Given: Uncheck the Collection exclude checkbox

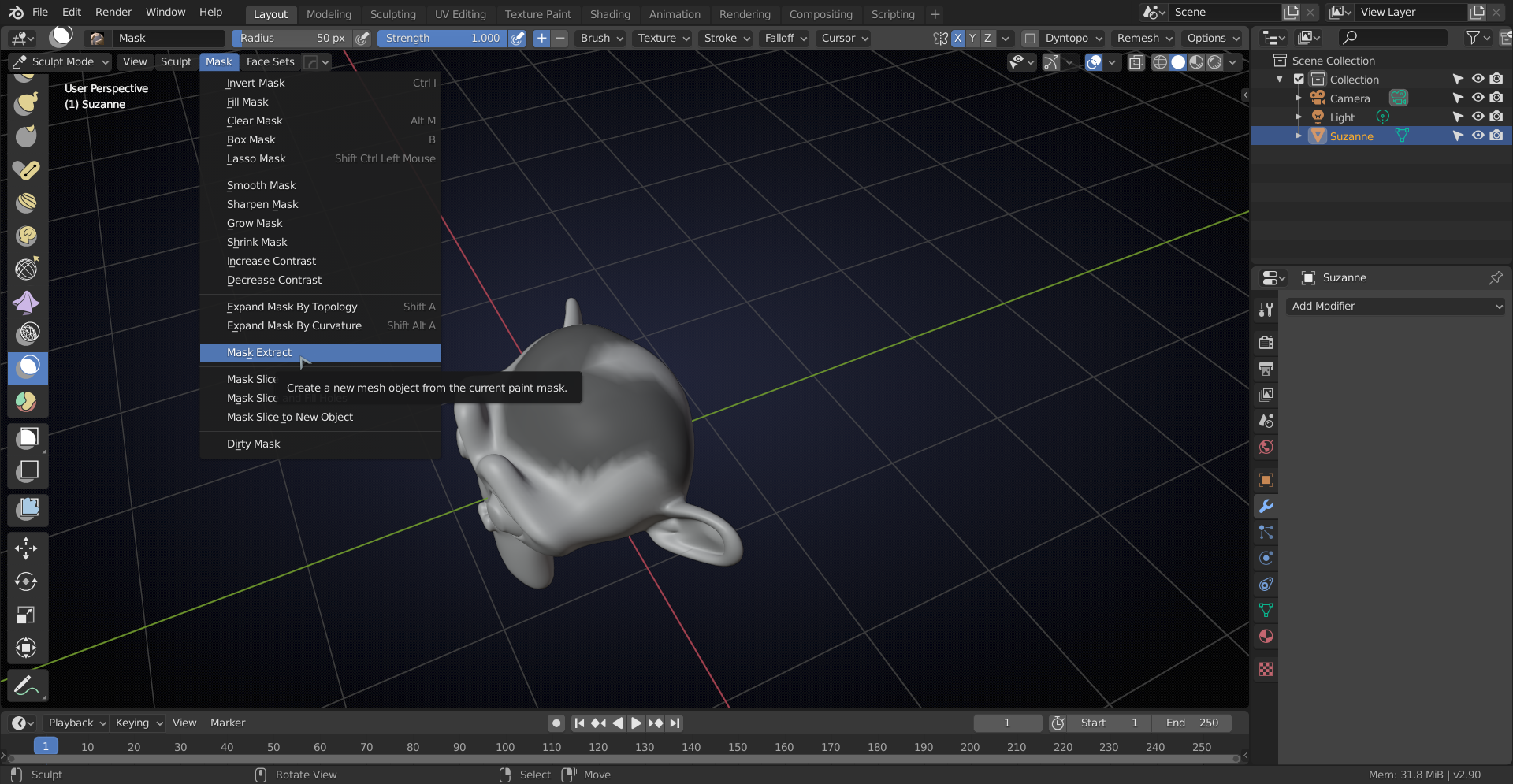Looking at the screenshot, I should click(1299, 79).
